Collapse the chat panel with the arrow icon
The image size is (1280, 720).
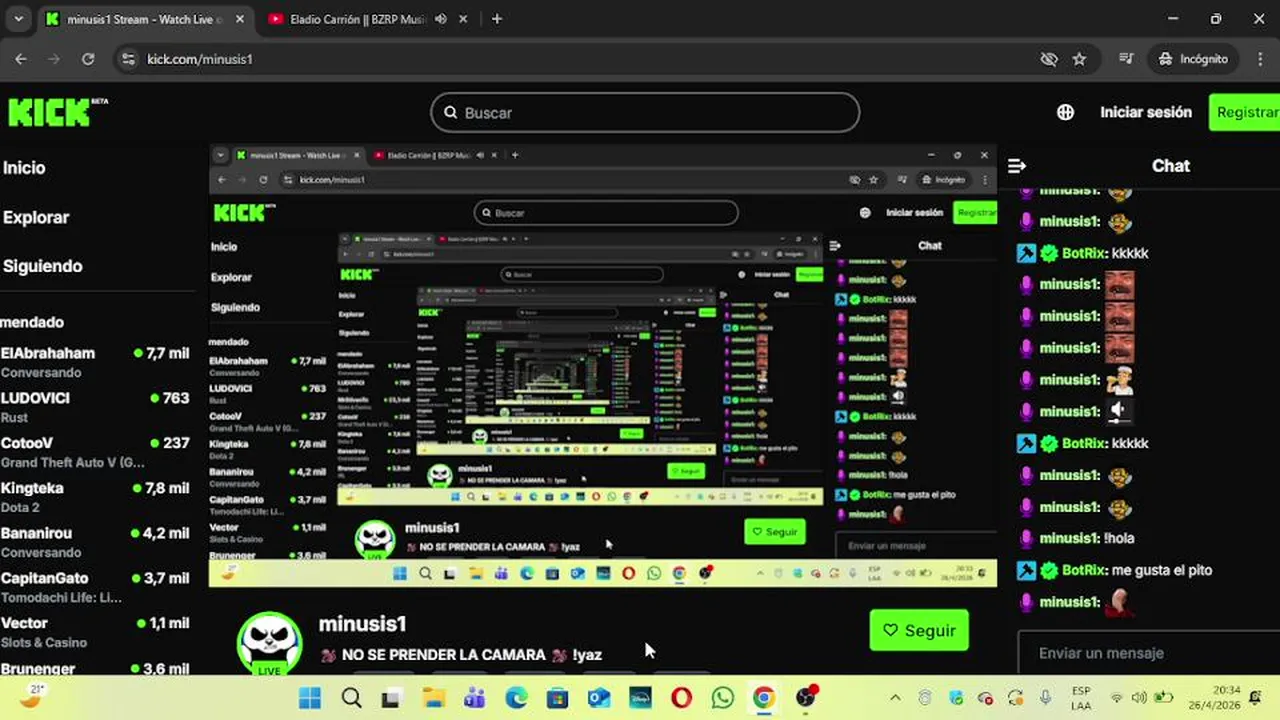click(1017, 166)
